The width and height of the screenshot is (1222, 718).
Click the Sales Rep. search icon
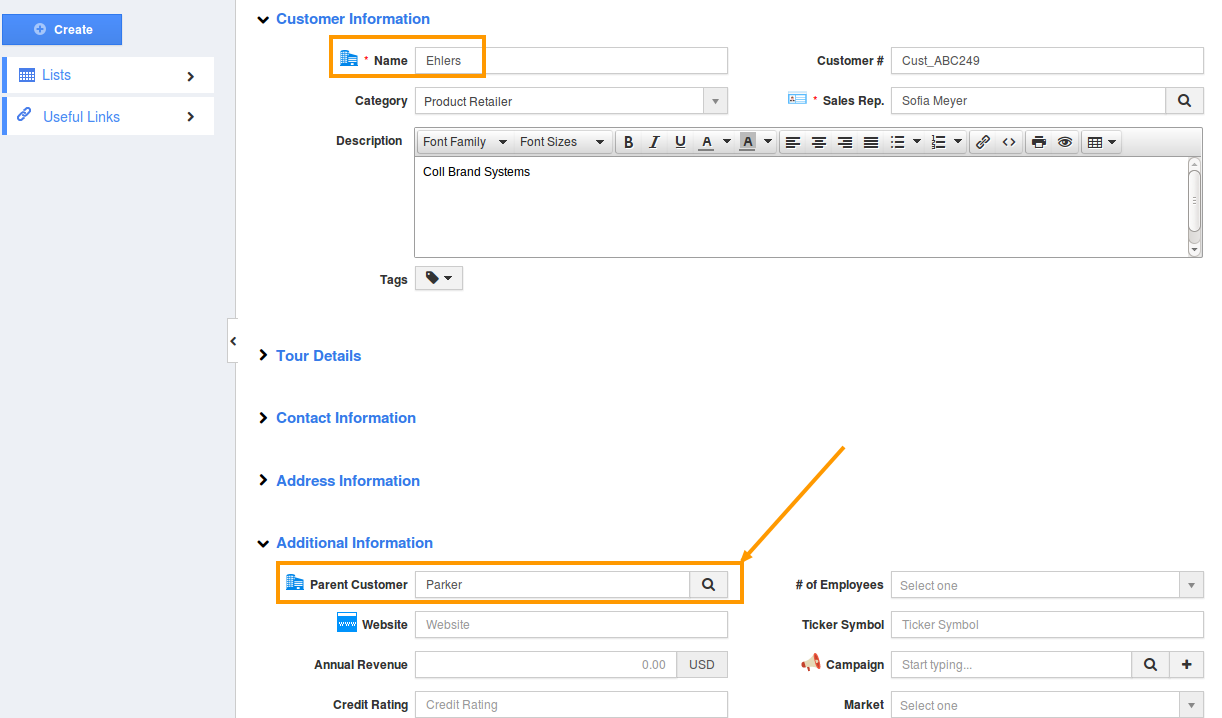point(1184,101)
